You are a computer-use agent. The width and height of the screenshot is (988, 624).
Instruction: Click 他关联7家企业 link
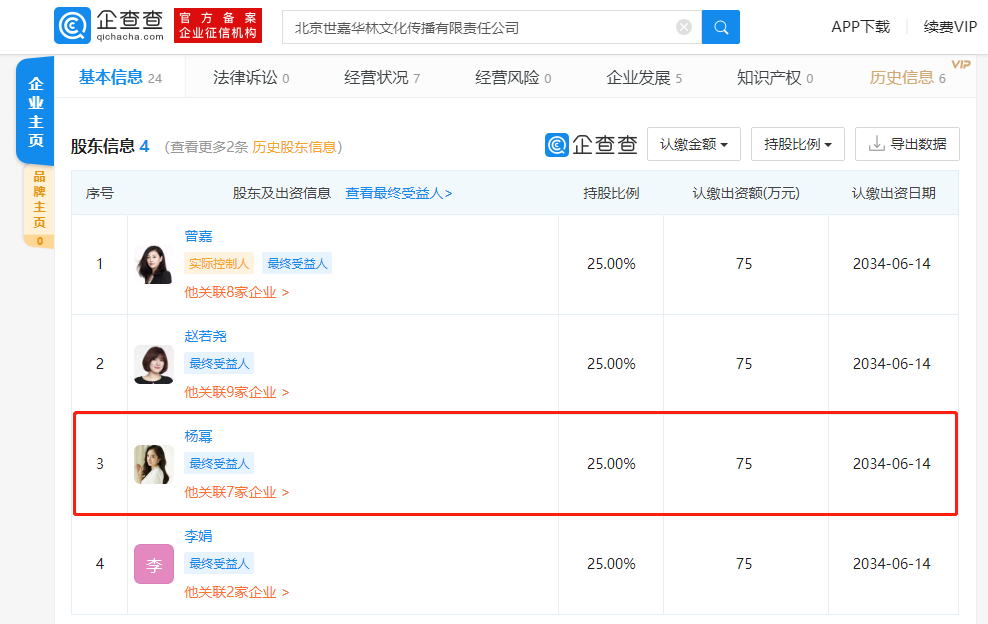[236, 492]
